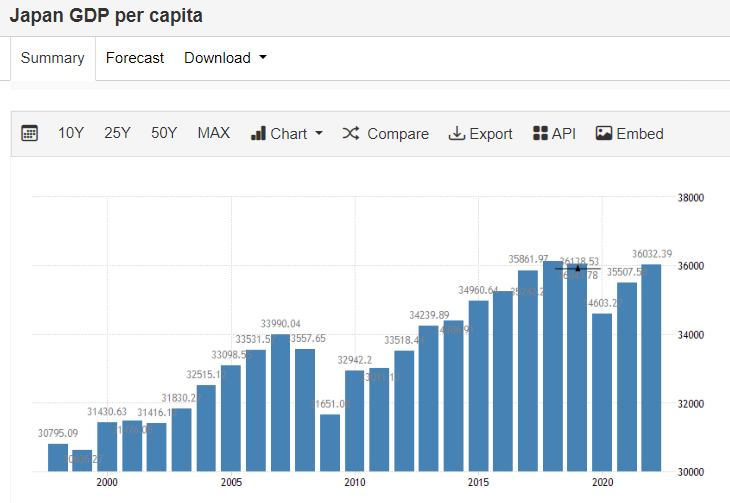Switch to the Summary tab
The image size is (730, 503).
[52, 58]
